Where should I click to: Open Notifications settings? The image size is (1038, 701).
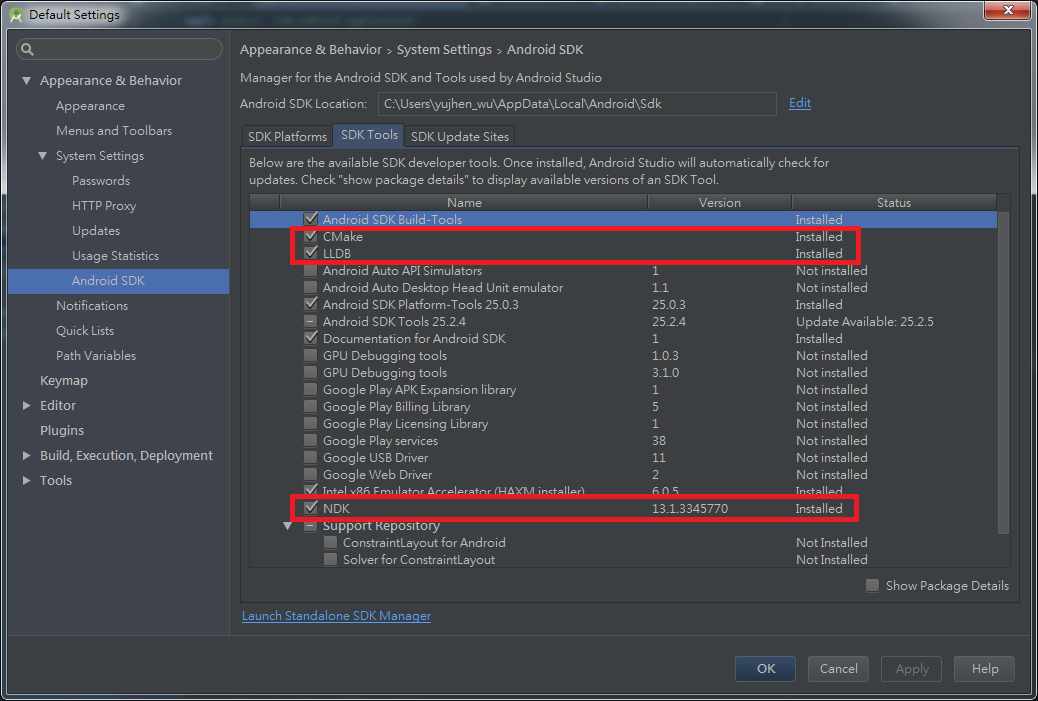coord(92,305)
